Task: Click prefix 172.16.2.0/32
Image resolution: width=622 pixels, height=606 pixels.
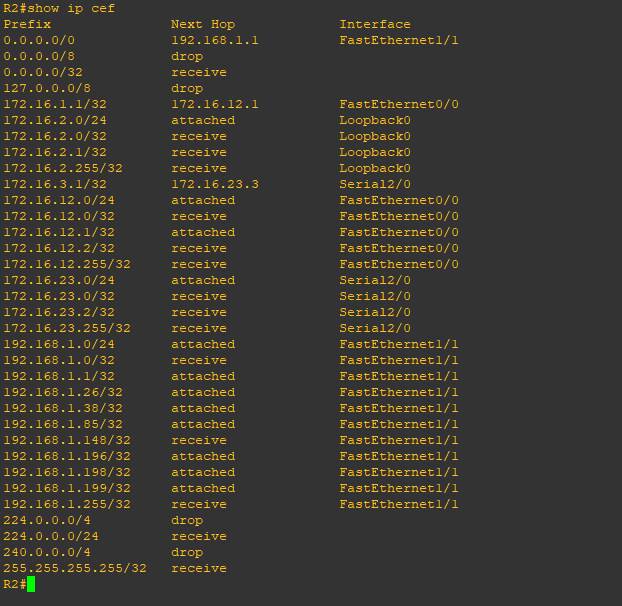Action: click(55, 136)
